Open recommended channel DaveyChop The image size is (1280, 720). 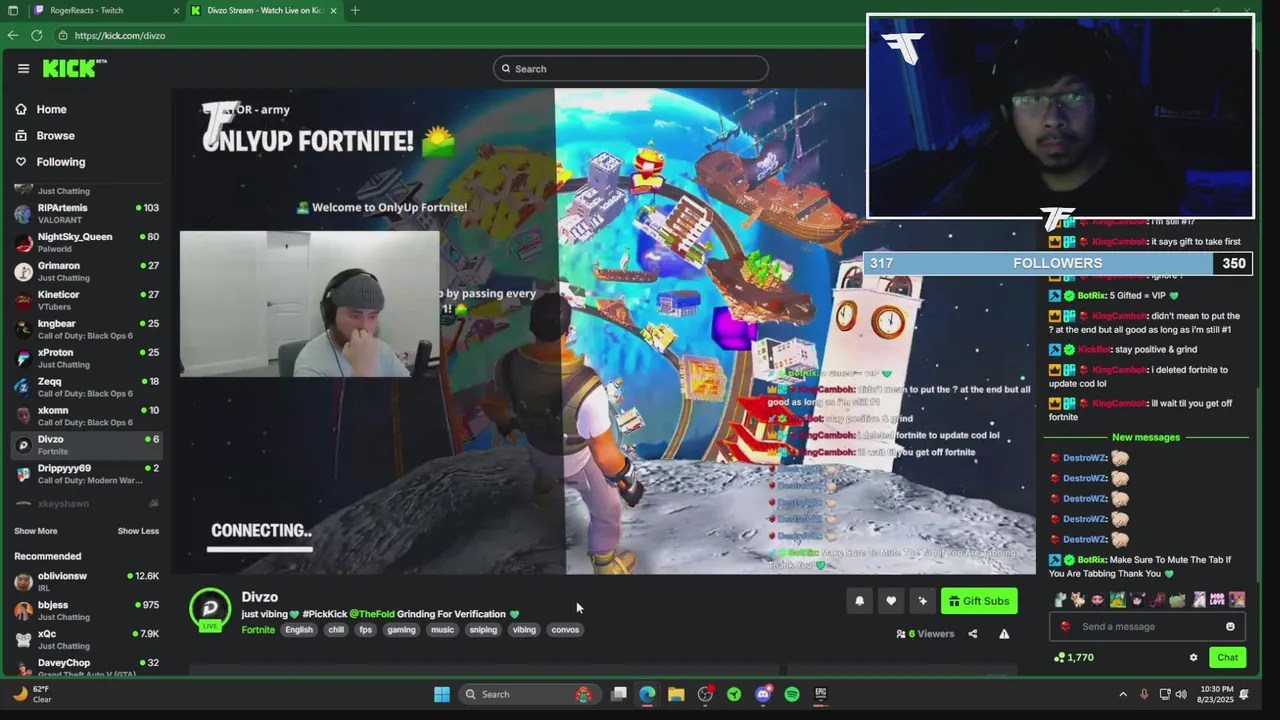pyautogui.click(x=87, y=667)
